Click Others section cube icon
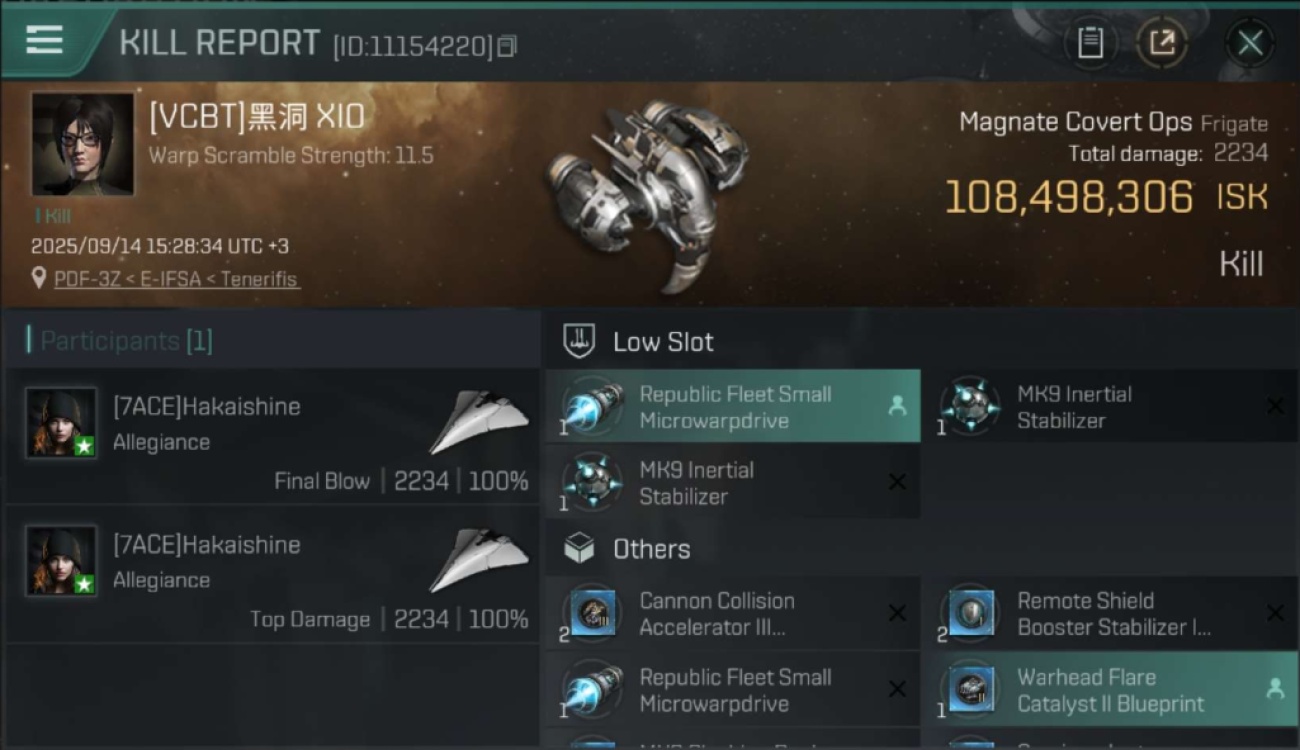Image resolution: width=1300 pixels, height=750 pixels. [580, 548]
